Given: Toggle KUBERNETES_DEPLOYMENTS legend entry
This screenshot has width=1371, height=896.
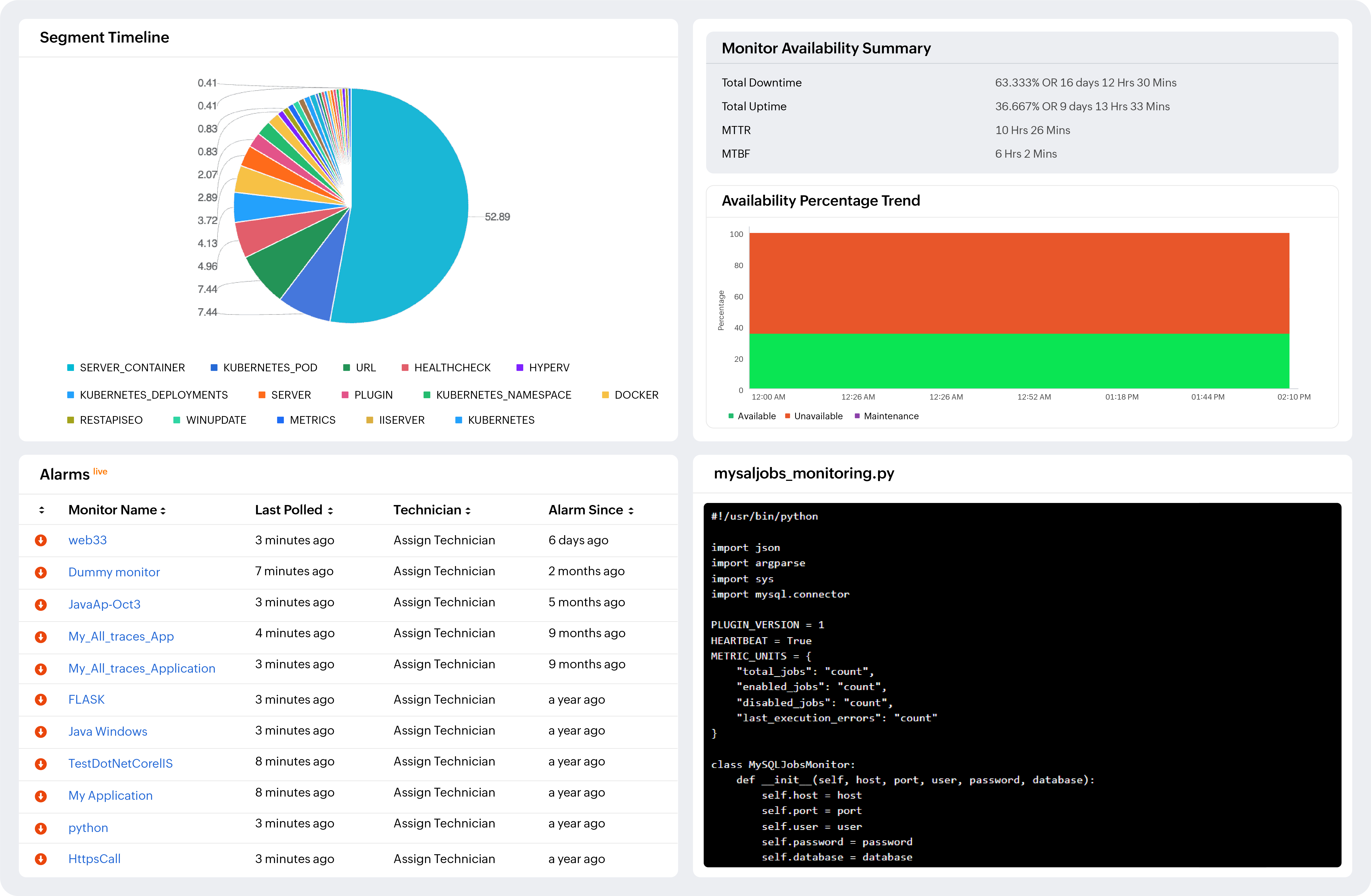Looking at the screenshot, I should pos(147,395).
